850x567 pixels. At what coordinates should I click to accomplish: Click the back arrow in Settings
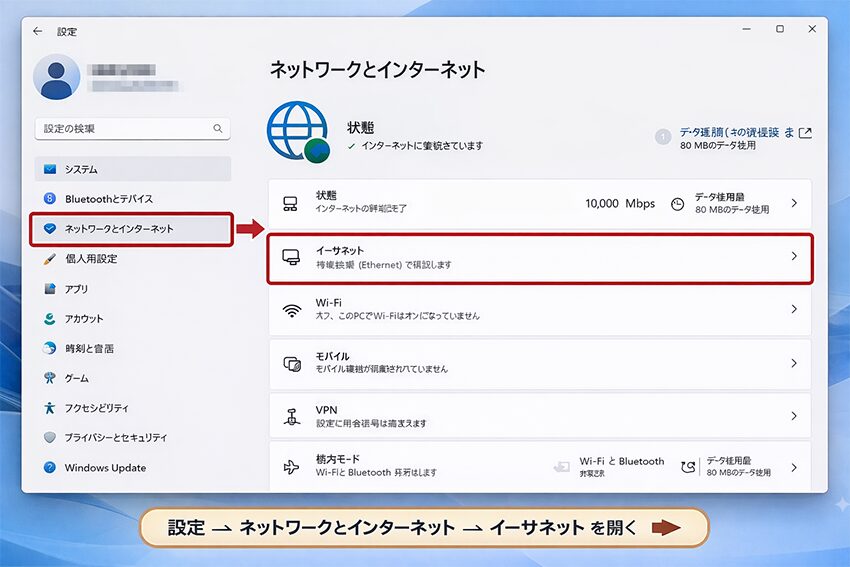pos(38,31)
